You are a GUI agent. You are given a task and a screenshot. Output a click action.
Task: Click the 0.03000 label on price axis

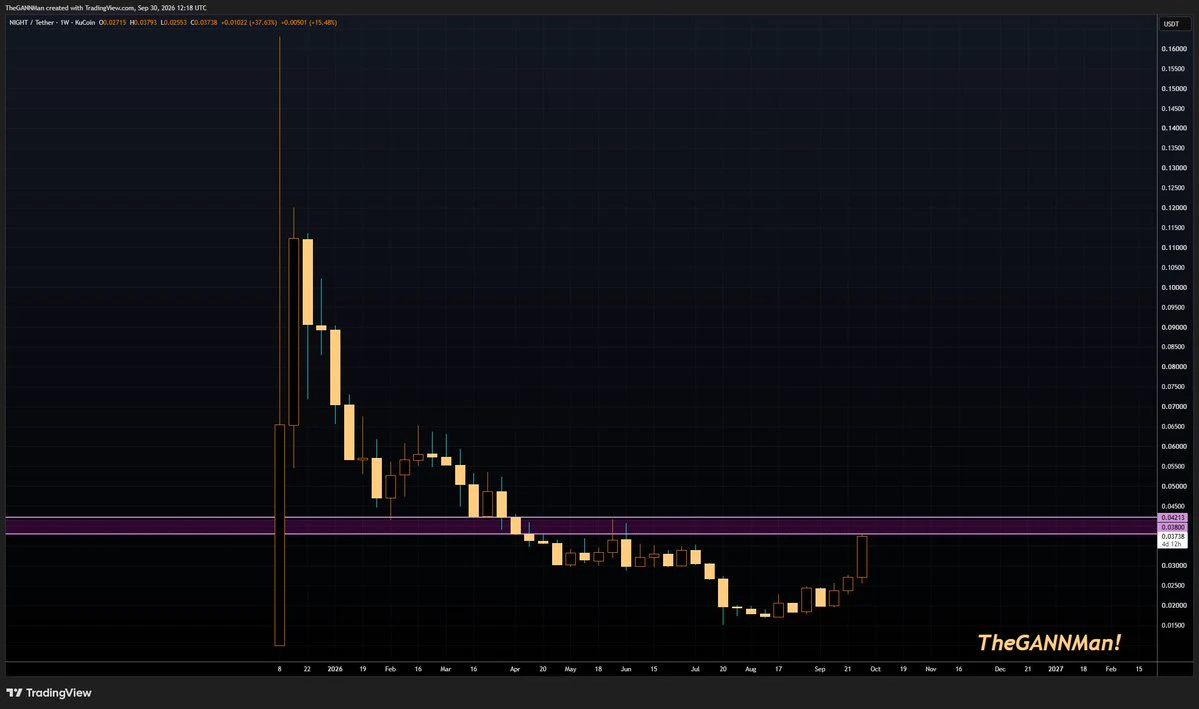pyautogui.click(x=1174, y=566)
